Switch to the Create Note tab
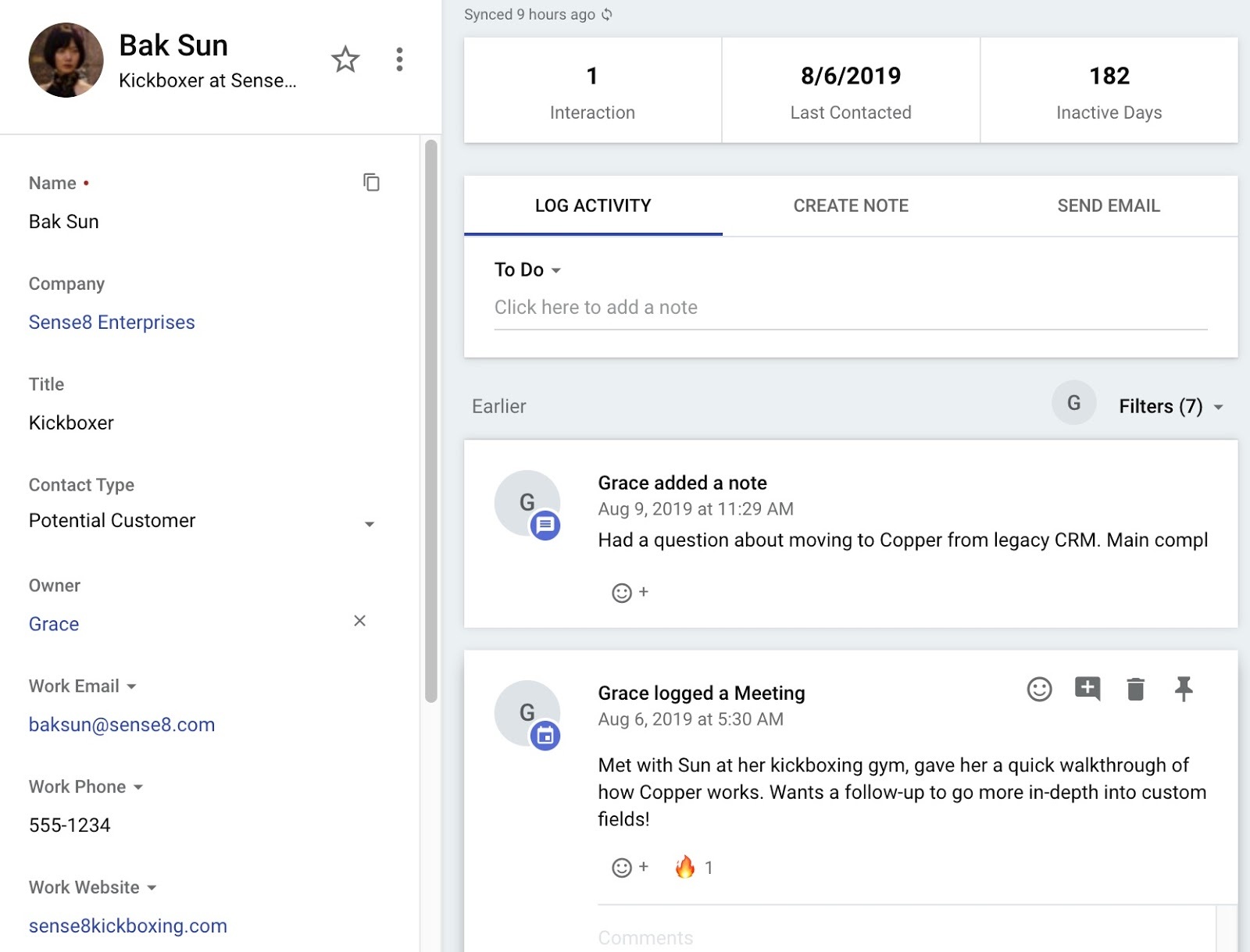Image resolution: width=1250 pixels, height=952 pixels. [851, 205]
